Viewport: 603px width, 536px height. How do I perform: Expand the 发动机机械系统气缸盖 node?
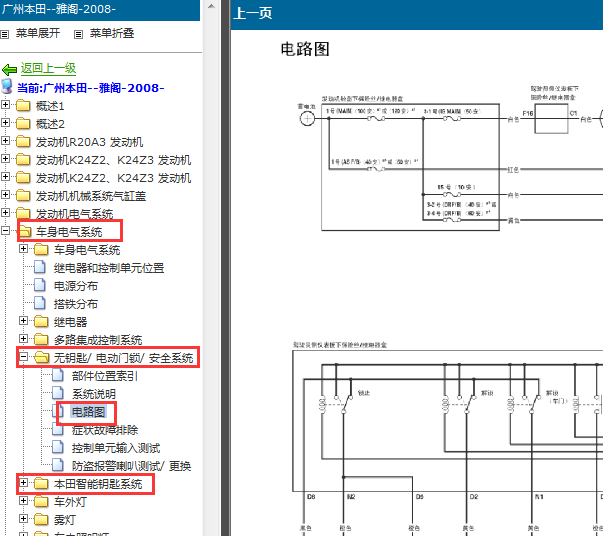5,194
